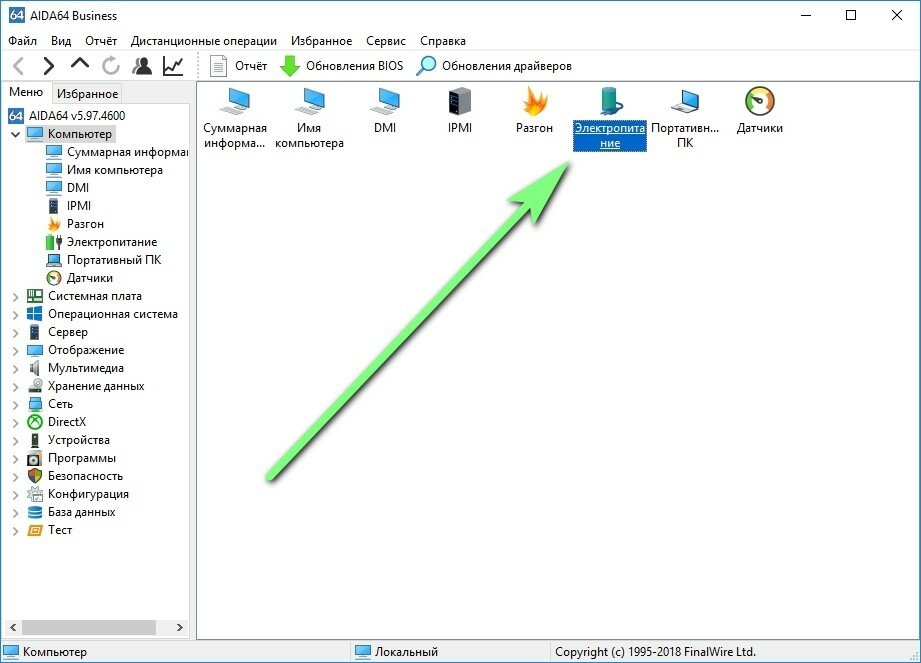The width and height of the screenshot is (921, 663).
Task: Open Разгон flame icon in main pane
Action: [x=535, y=110]
